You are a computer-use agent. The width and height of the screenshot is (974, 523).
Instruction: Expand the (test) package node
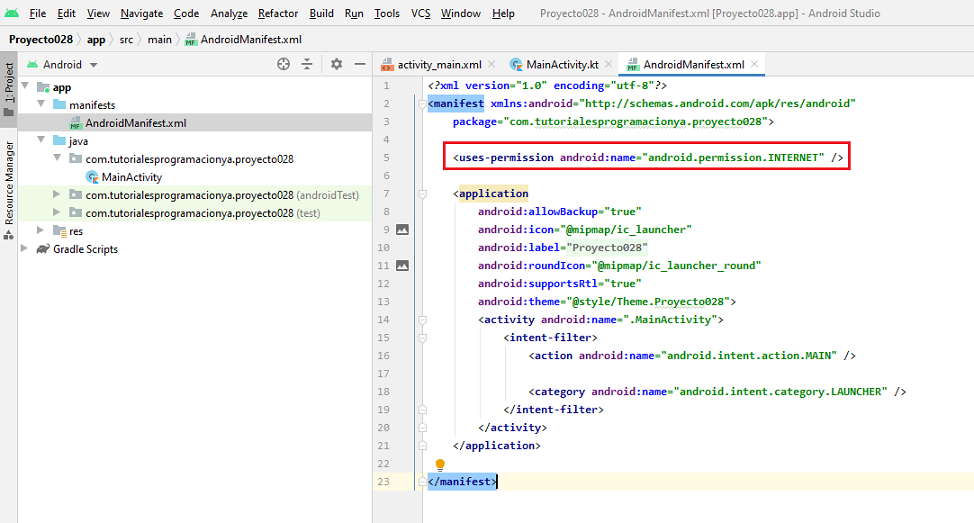(x=57, y=212)
